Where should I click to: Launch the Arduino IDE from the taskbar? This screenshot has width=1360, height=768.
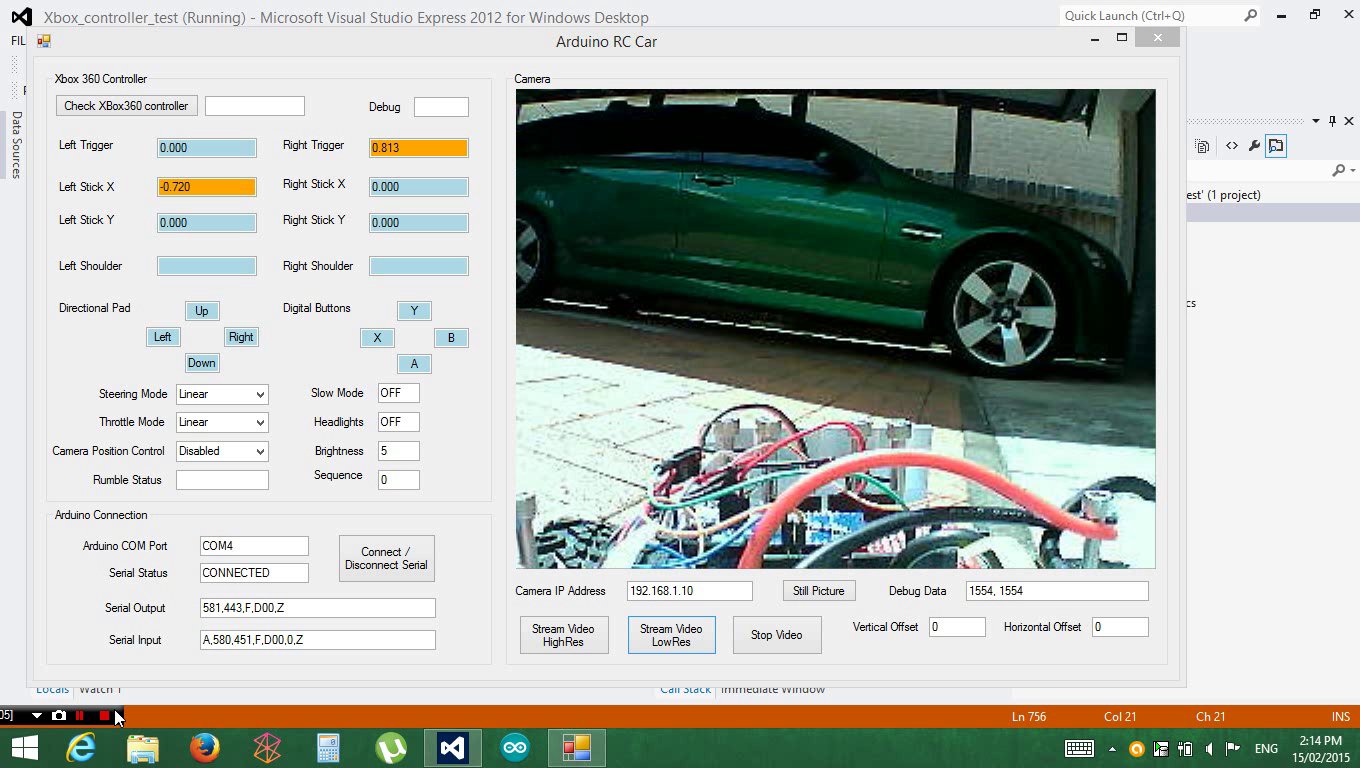[x=513, y=747]
